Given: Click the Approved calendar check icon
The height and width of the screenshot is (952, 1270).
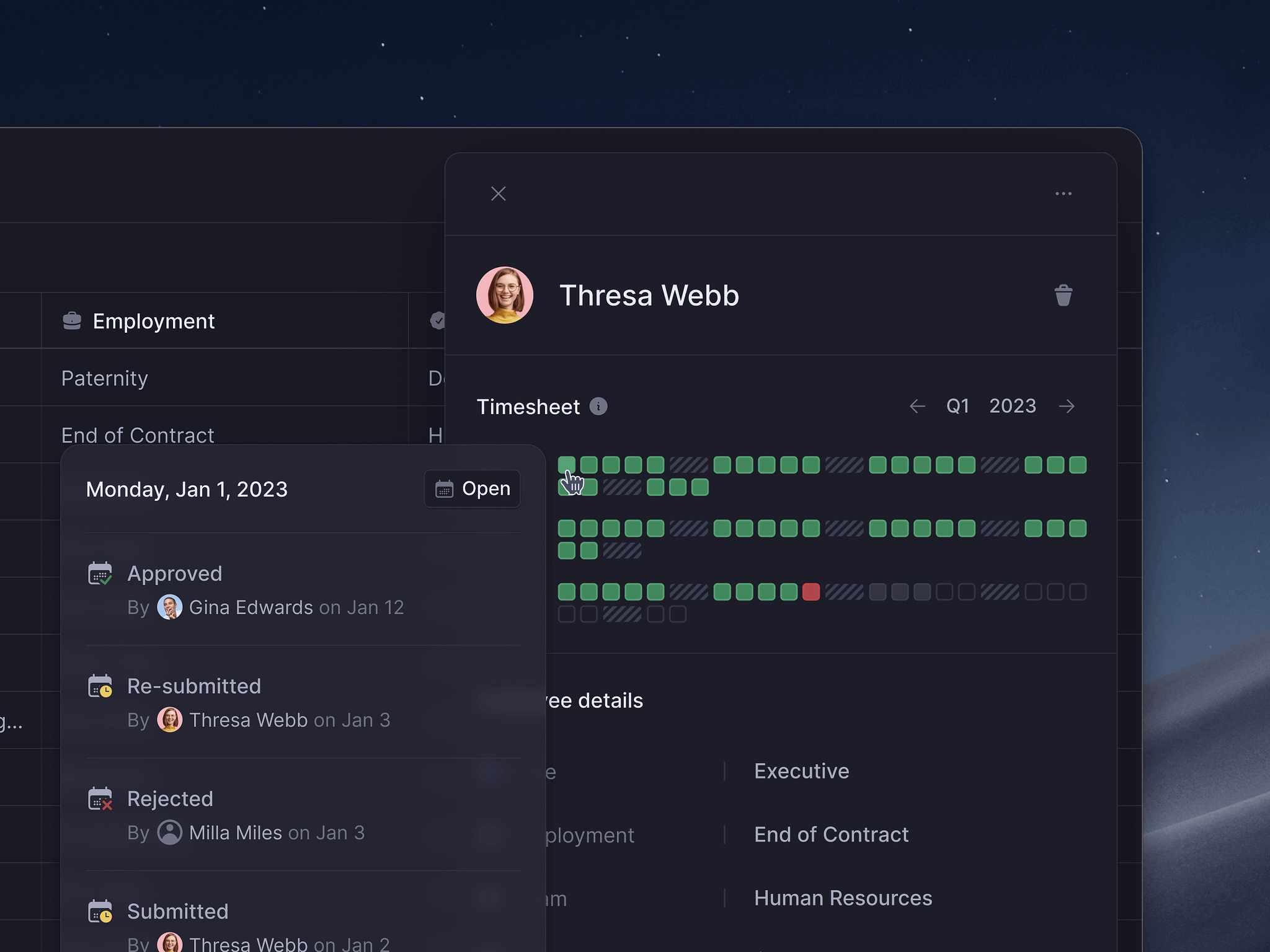Looking at the screenshot, I should [x=100, y=574].
